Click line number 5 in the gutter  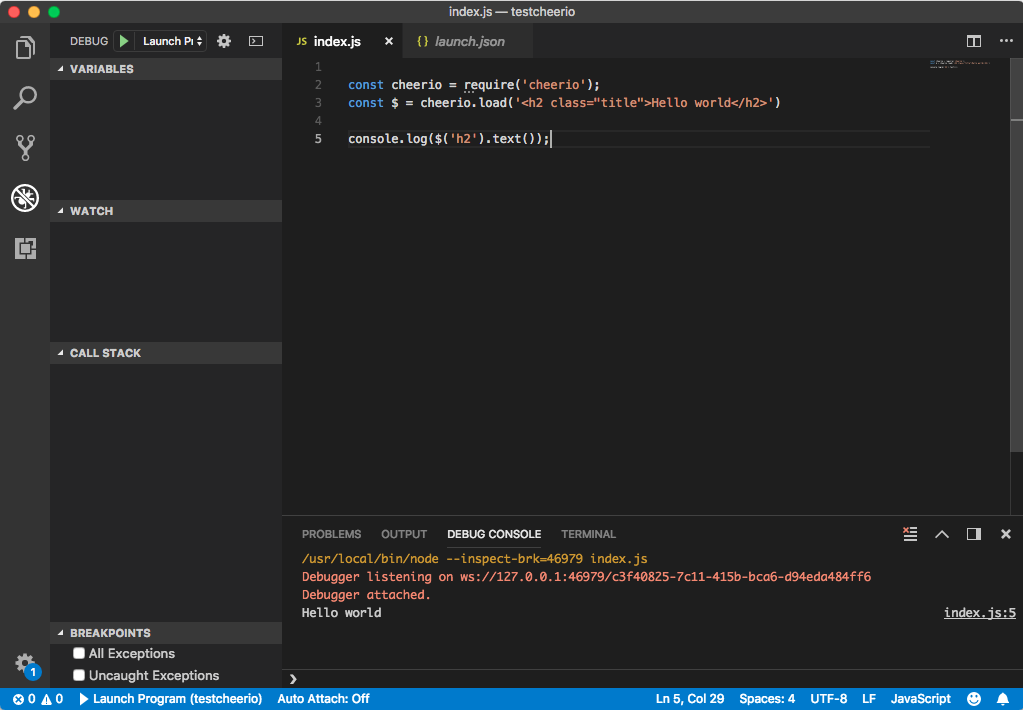pyautogui.click(x=318, y=138)
